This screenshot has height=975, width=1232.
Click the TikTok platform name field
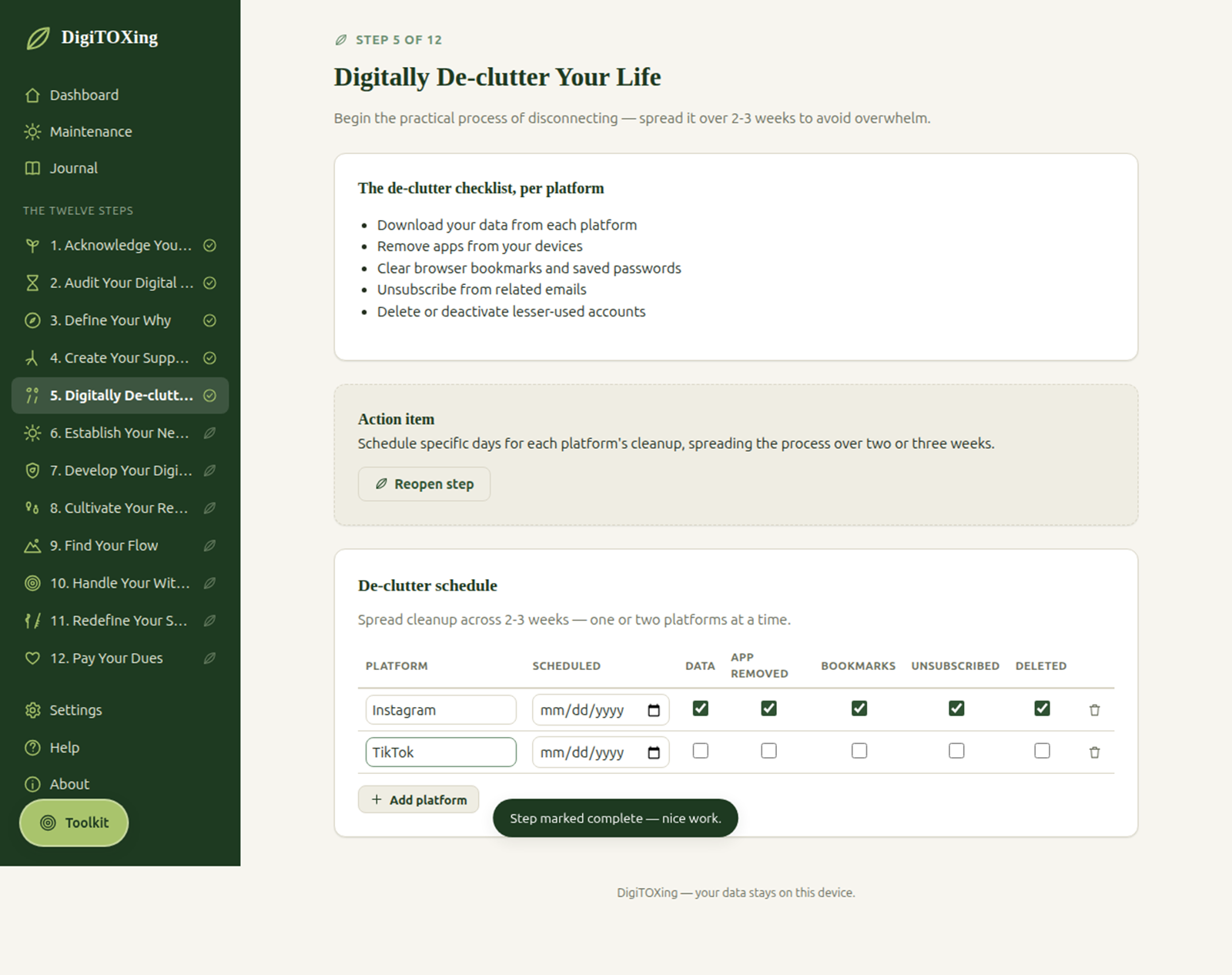(440, 752)
